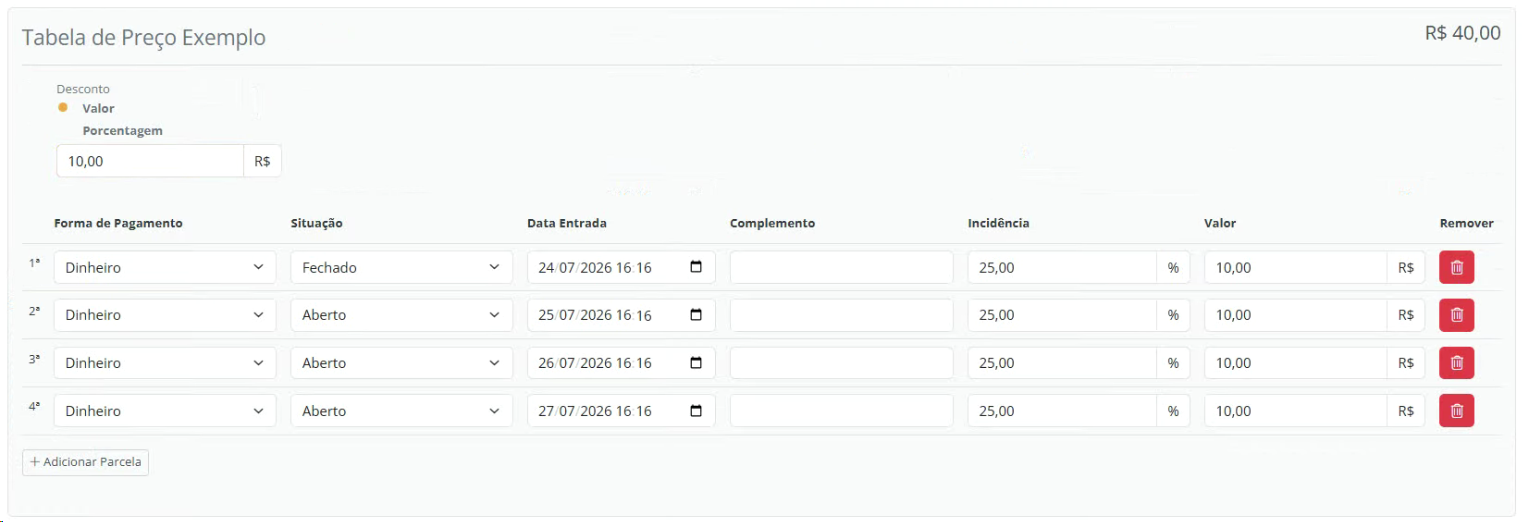Click Adicionar Parcela button
The height and width of the screenshot is (522, 1522).
click(85, 462)
